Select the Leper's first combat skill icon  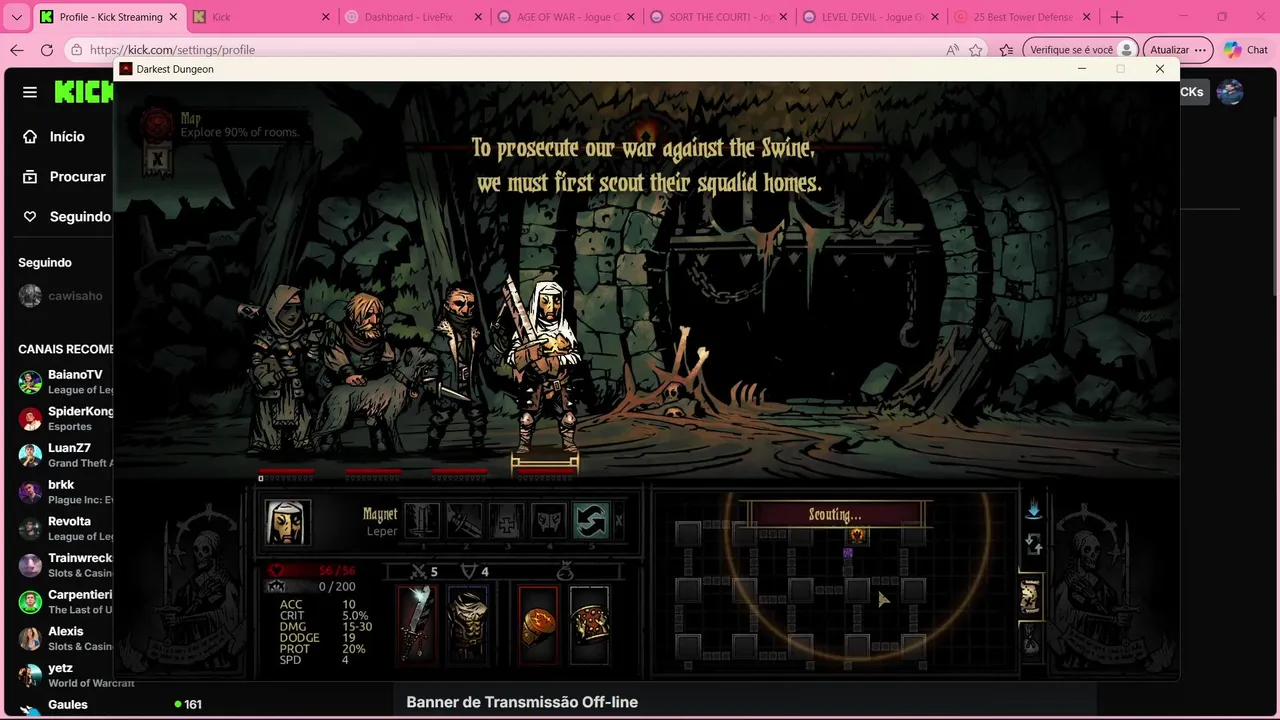click(421, 521)
